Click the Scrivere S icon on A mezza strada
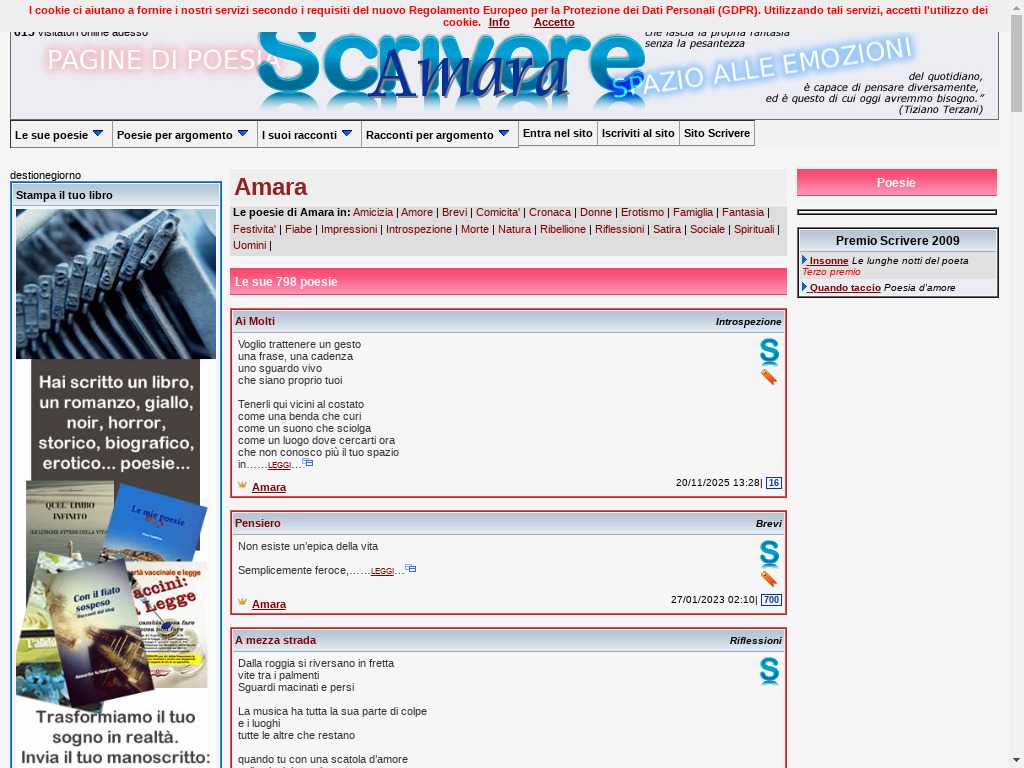 point(768,671)
